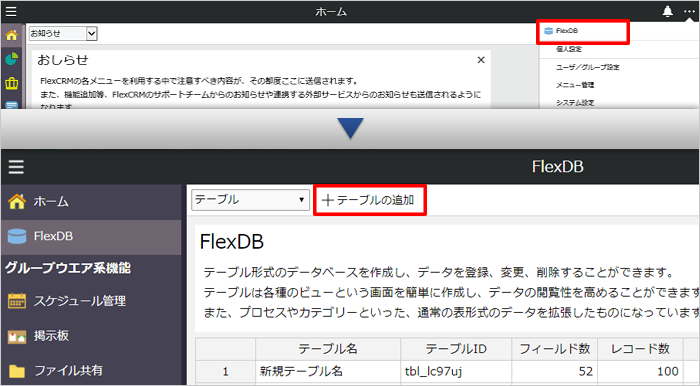Close the おしらせ notice panel
700x386 pixels.
tap(481, 60)
